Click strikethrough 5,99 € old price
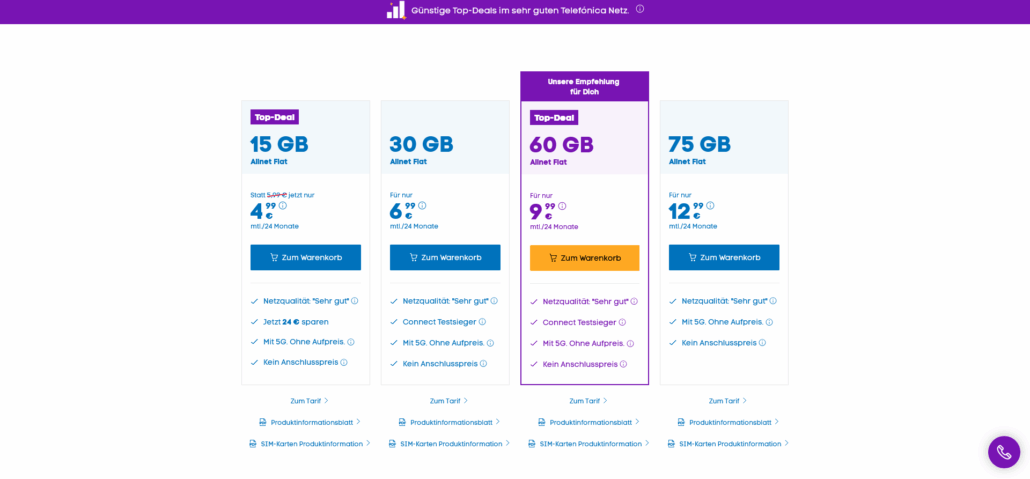 (277, 194)
